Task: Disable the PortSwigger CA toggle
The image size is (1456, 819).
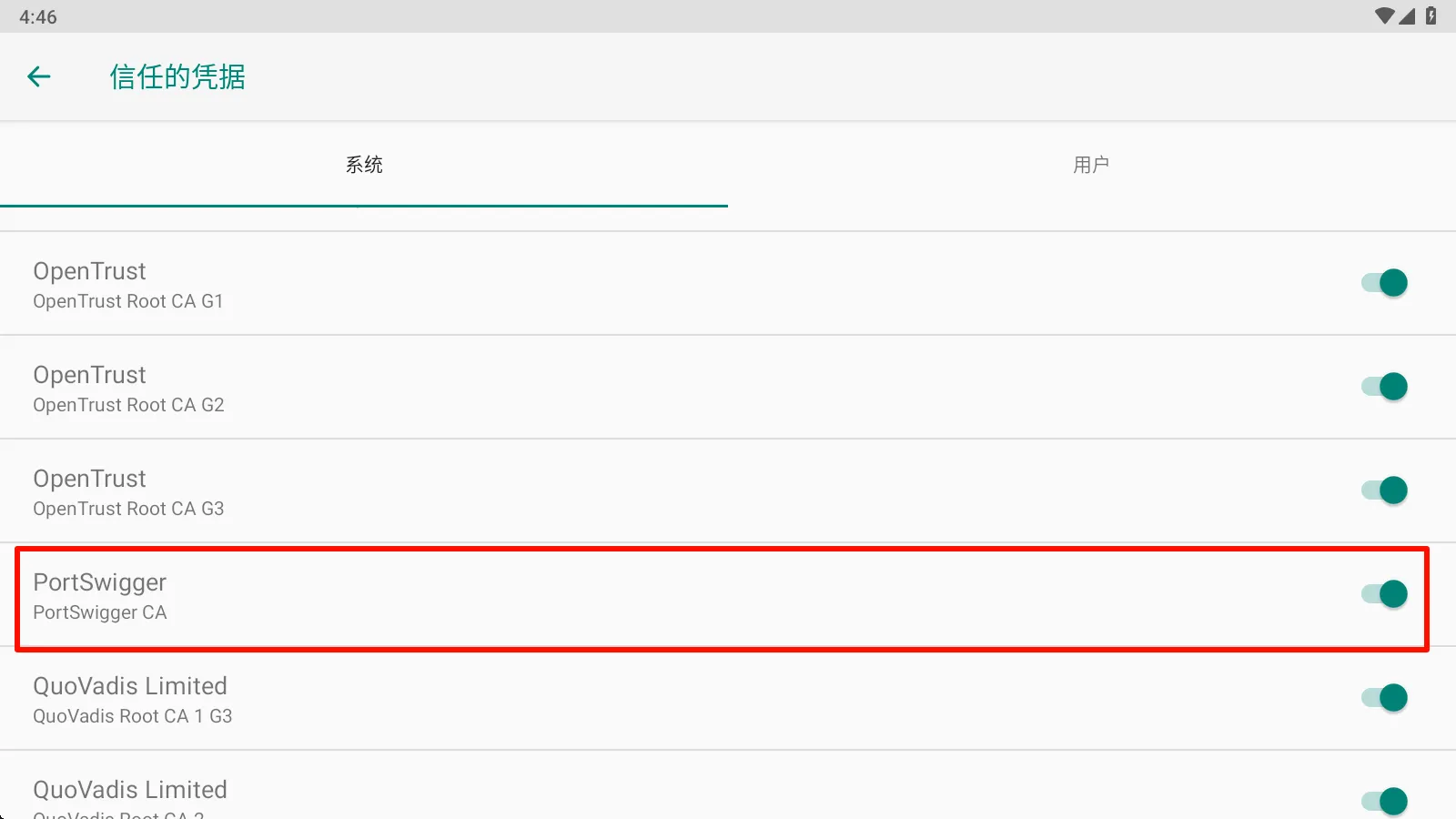Action: click(1384, 594)
